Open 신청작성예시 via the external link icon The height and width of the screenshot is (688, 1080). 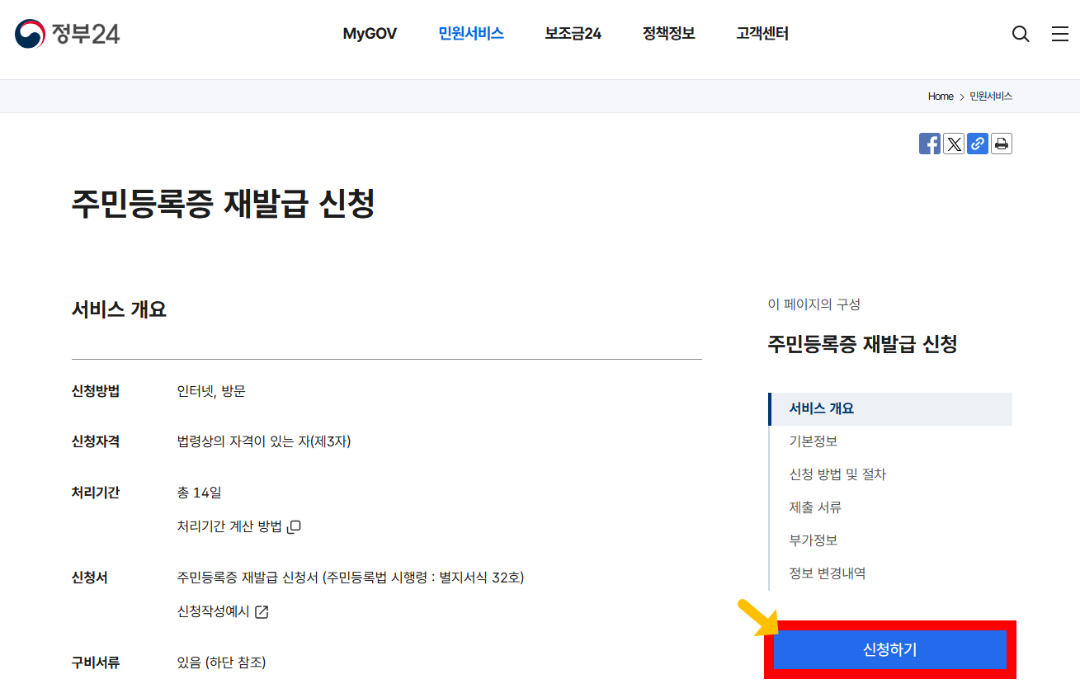click(x=260, y=611)
